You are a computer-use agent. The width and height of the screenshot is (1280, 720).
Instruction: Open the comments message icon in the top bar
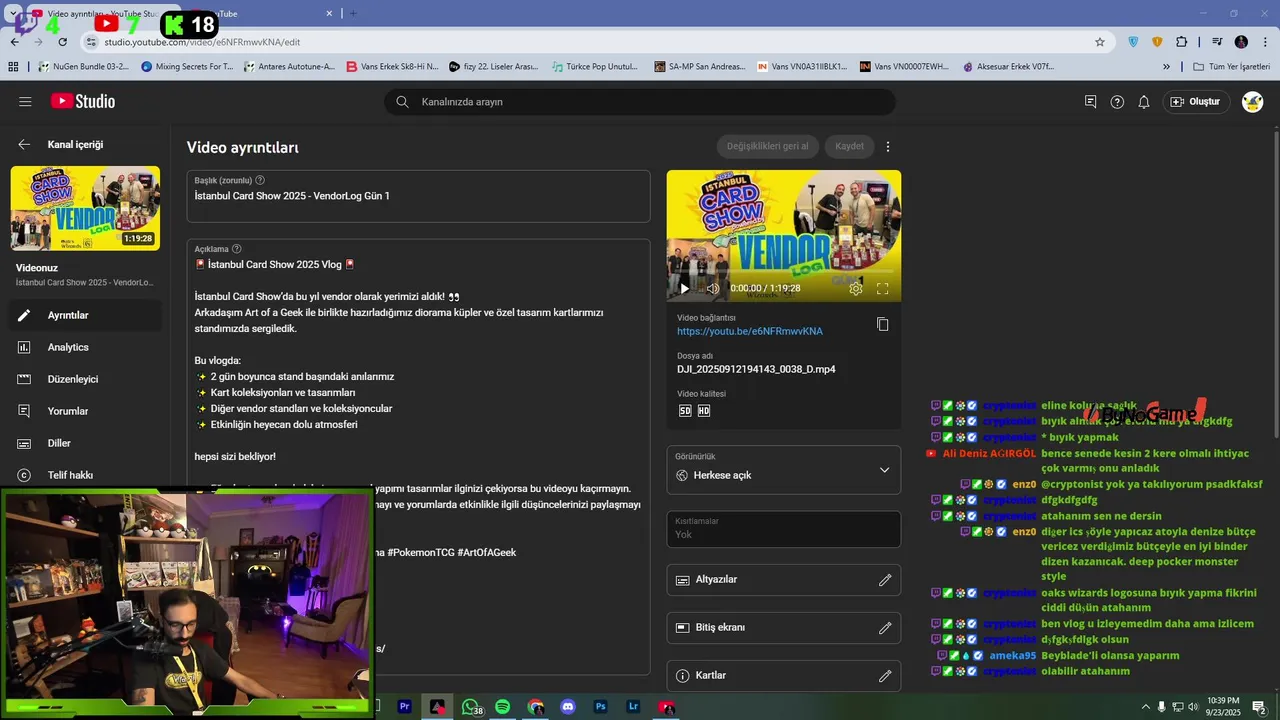click(1091, 102)
